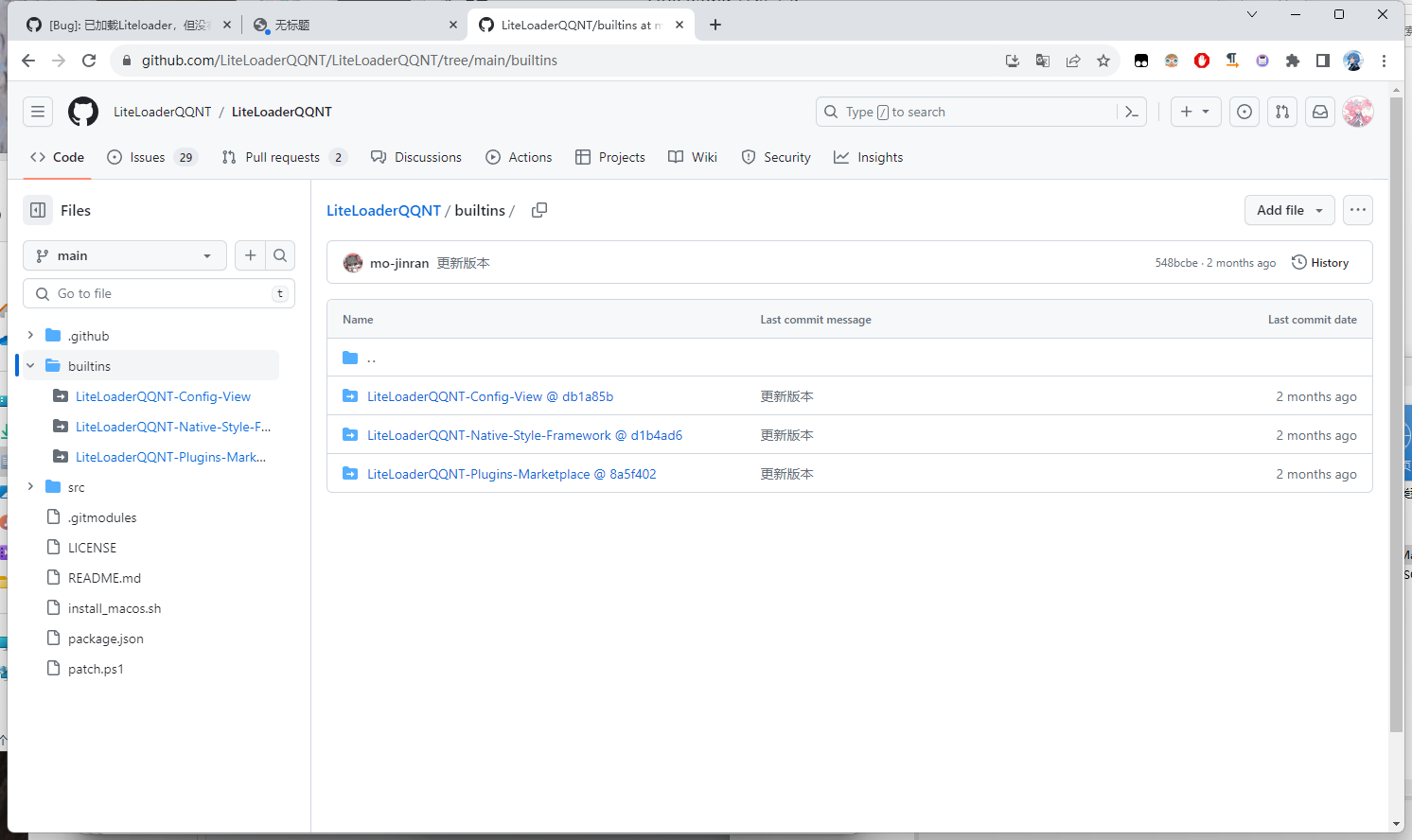Translate this page icon in the address bar
Image resolution: width=1412 pixels, height=840 pixels.
click(1043, 61)
